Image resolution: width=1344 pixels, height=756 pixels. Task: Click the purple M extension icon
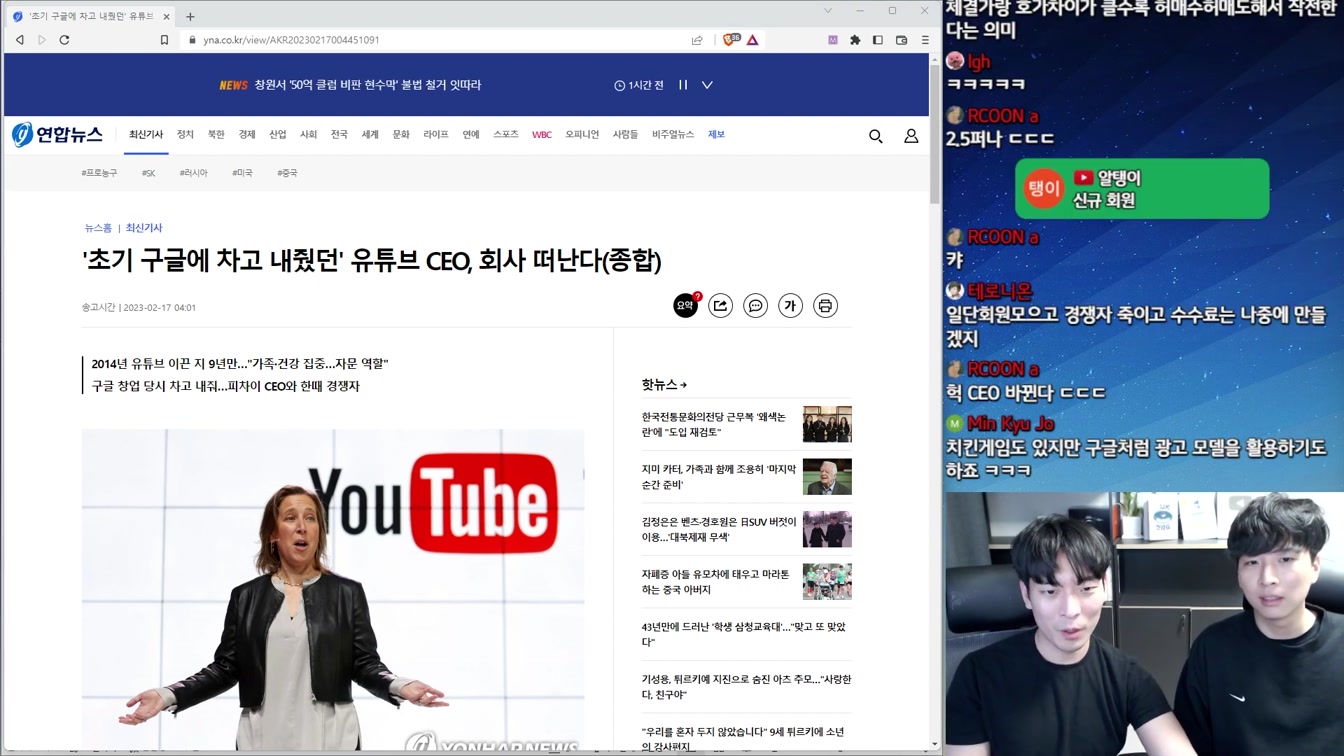click(x=832, y=40)
